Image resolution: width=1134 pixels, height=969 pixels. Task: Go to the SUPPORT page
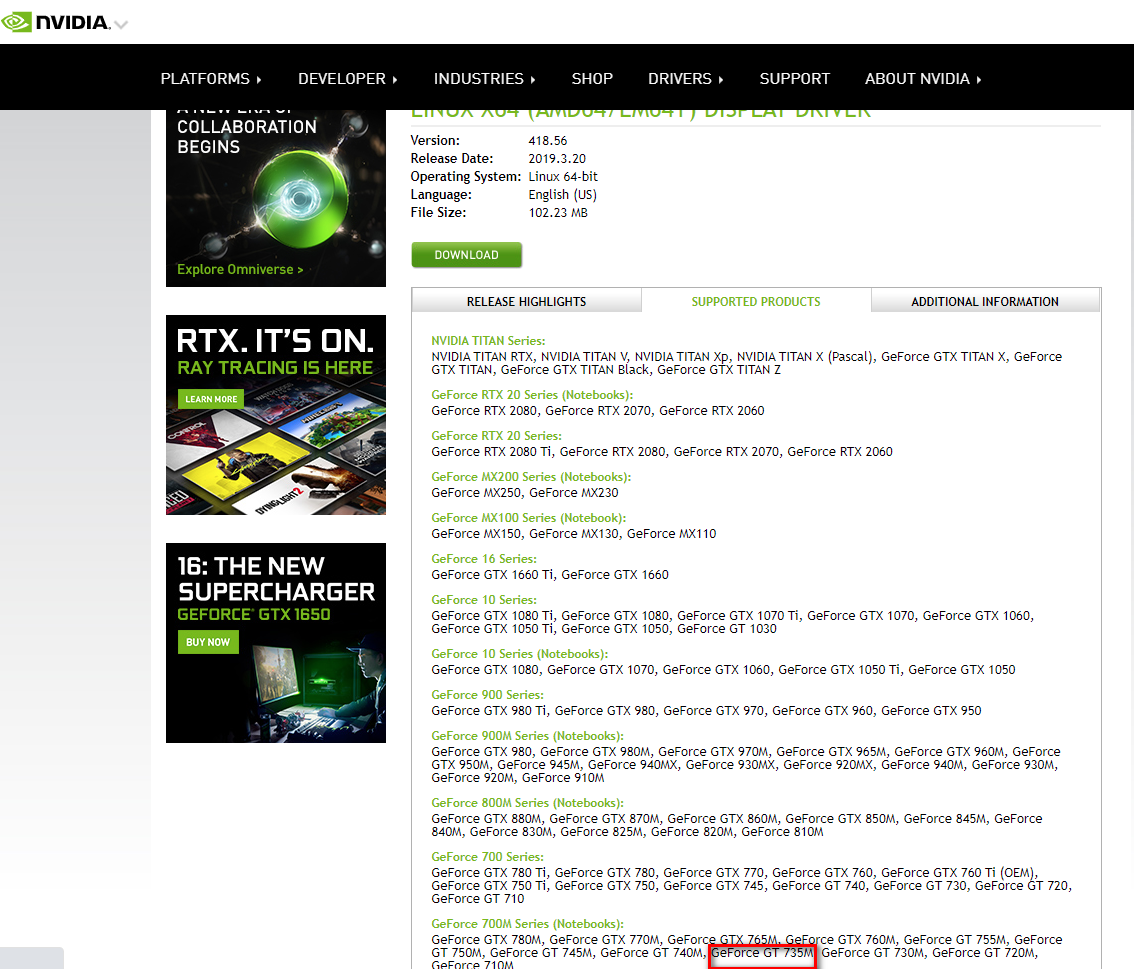tap(795, 79)
